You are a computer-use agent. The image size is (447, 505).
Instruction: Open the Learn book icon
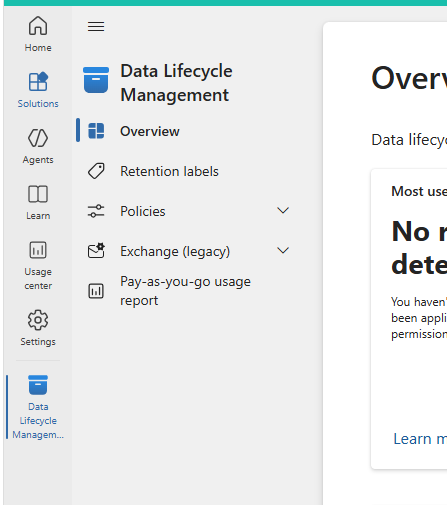click(x=38, y=194)
